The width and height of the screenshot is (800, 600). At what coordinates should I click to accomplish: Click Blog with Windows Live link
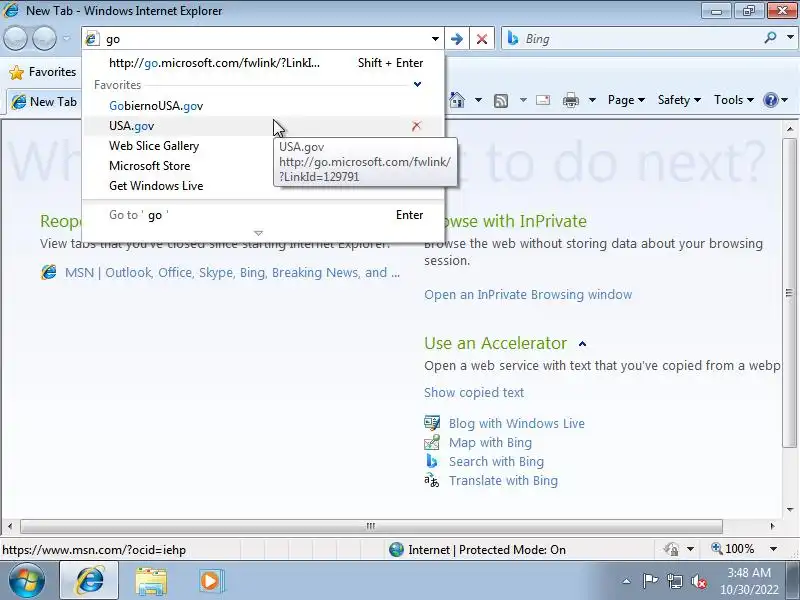(517, 423)
